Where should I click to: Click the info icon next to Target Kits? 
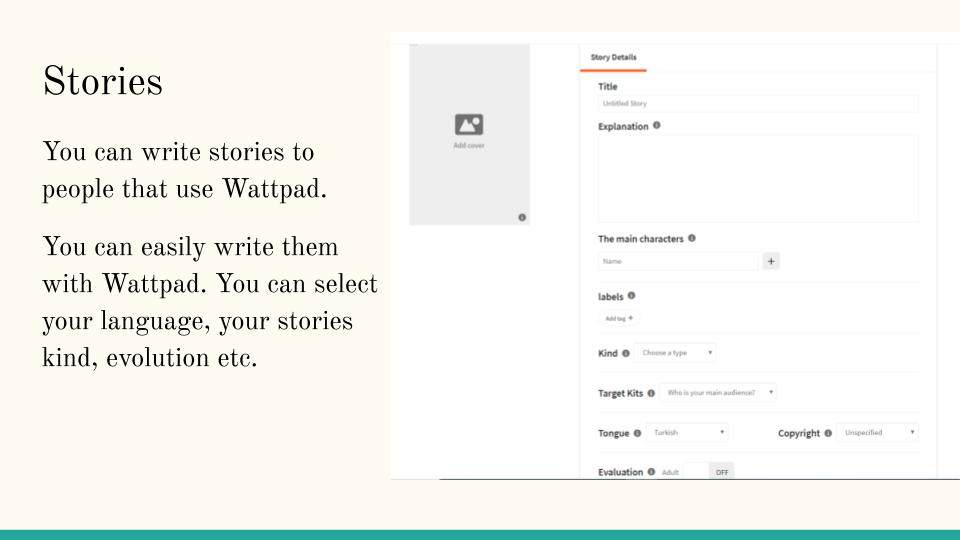[x=651, y=393]
